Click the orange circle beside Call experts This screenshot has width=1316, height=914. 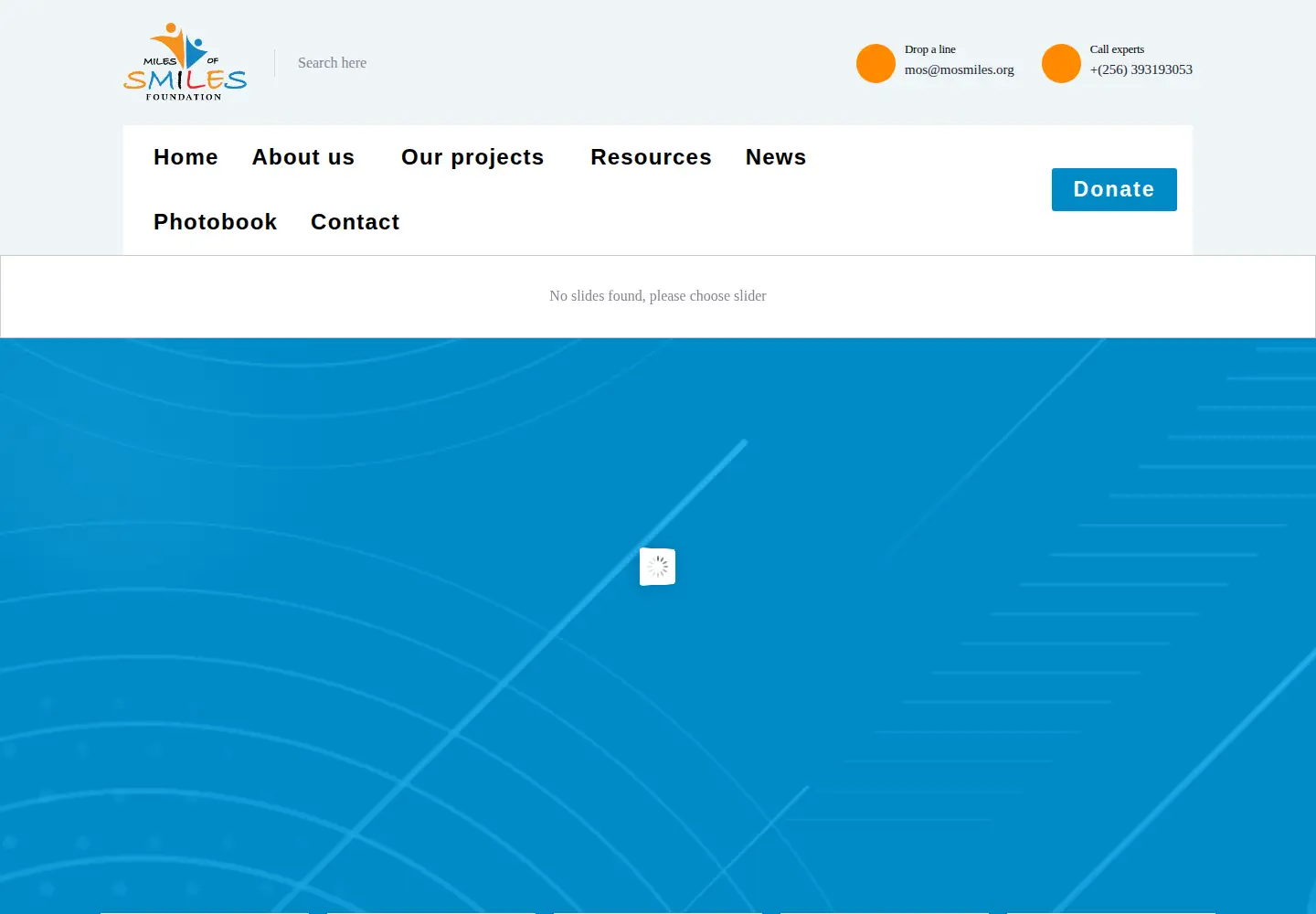pos(1061,63)
